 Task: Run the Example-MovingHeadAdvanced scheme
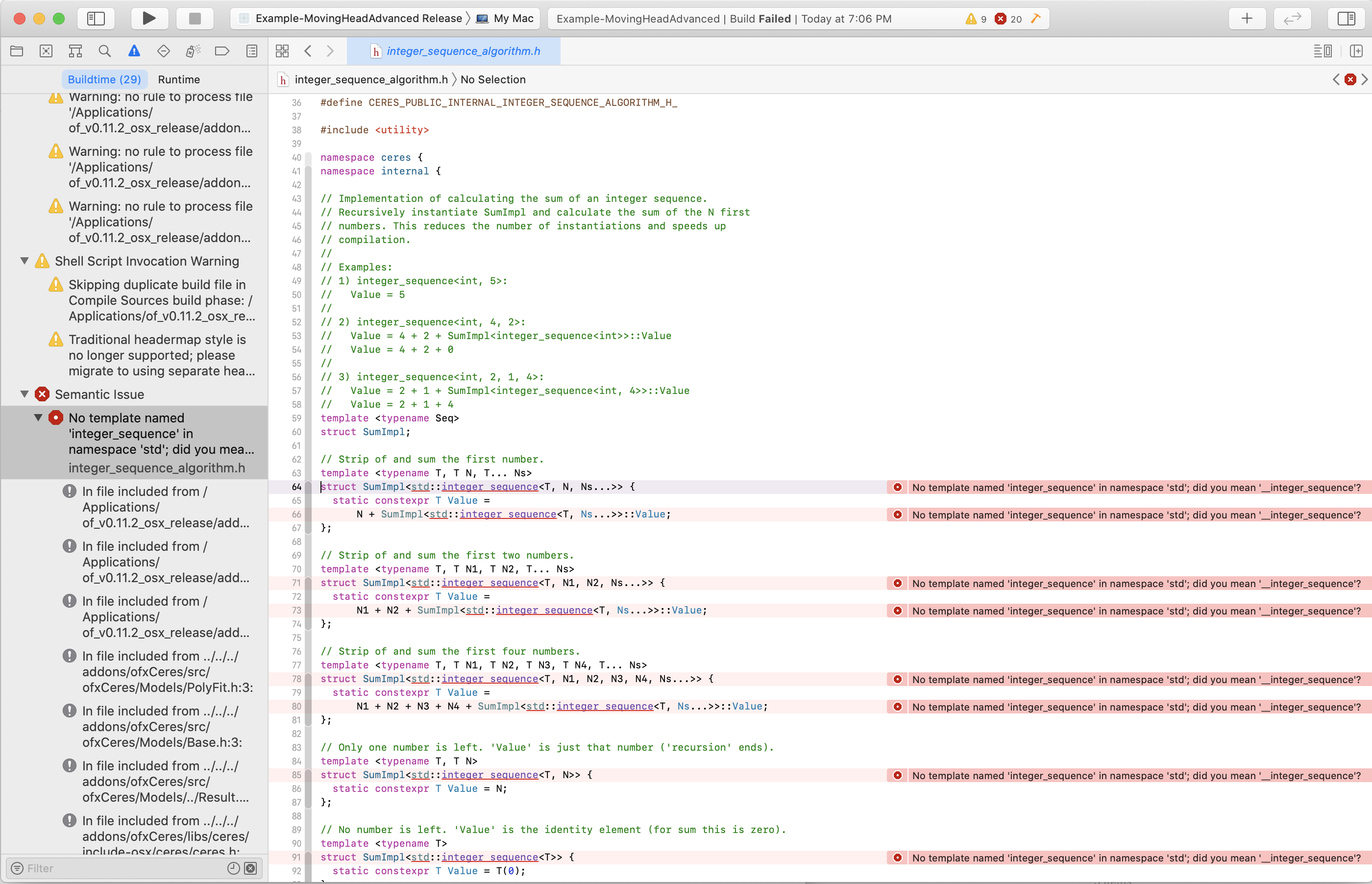tap(149, 18)
